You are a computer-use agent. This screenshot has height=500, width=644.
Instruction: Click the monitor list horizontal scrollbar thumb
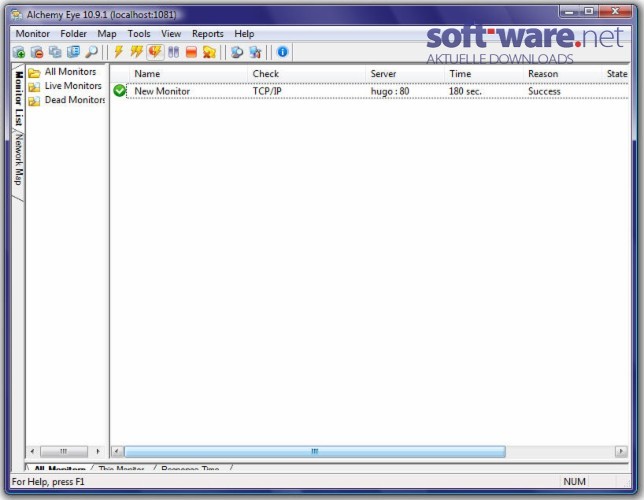tap(315, 452)
